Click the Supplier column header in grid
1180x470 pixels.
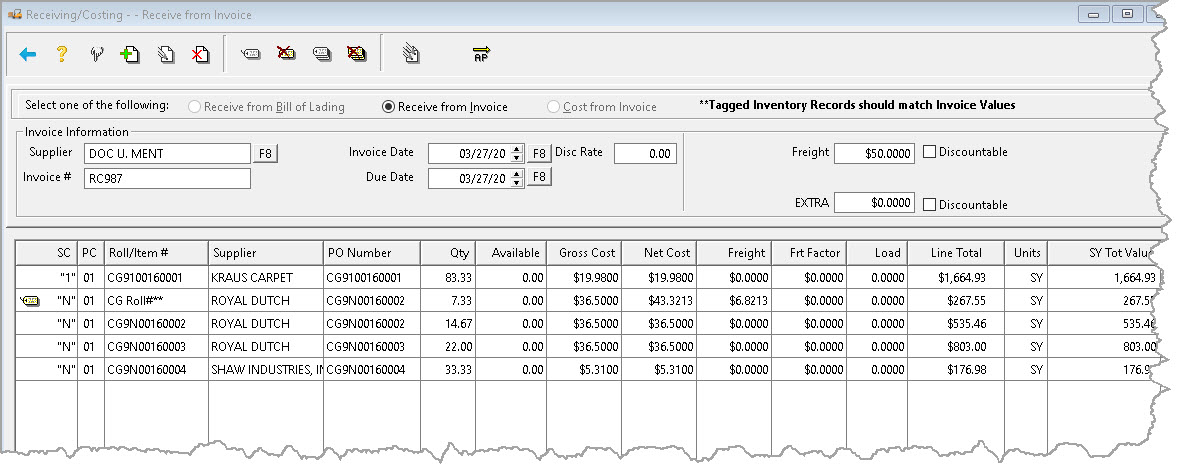pyautogui.click(x=266, y=253)
